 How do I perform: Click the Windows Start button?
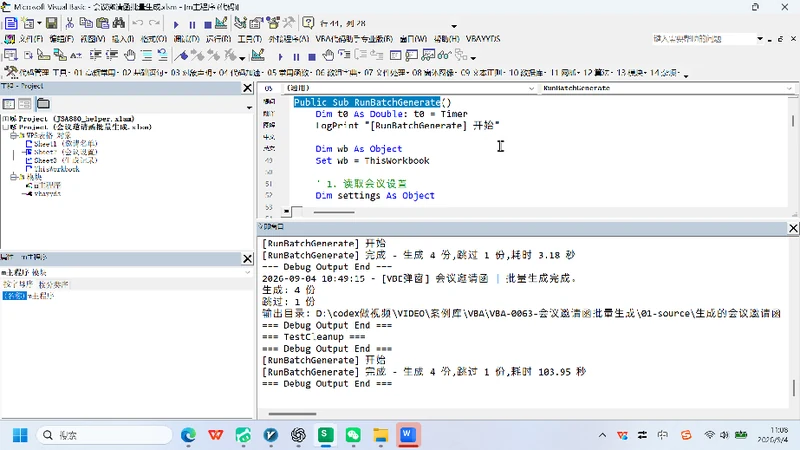coord(20,435)
